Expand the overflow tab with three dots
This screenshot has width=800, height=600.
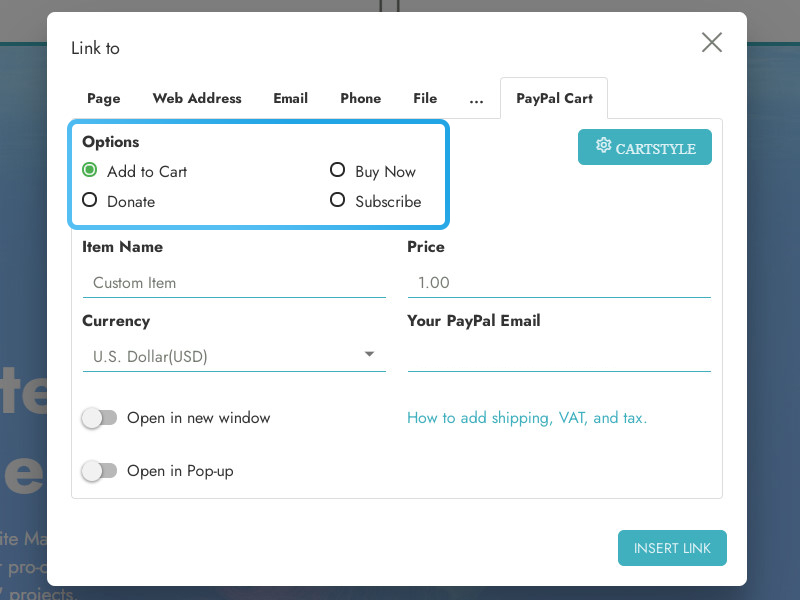(476, 98)
